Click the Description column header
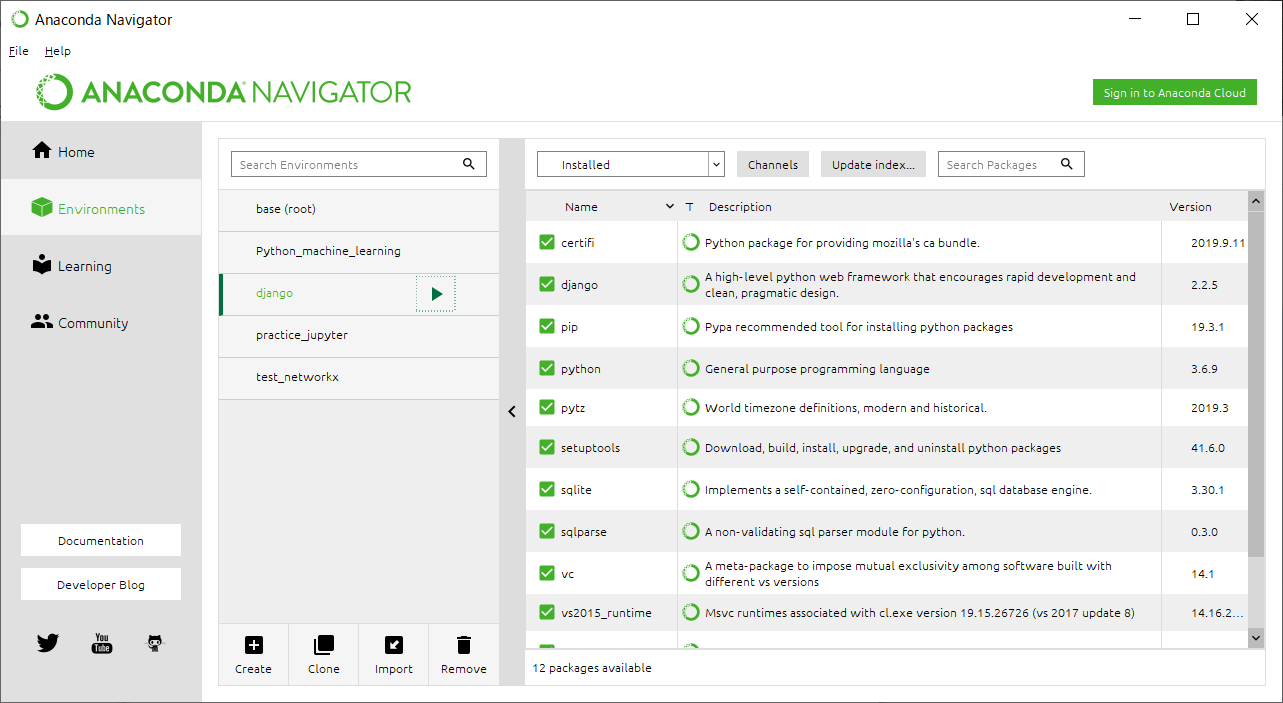The height and width of the screenshot is (703, 1283). tap(740, 207)
